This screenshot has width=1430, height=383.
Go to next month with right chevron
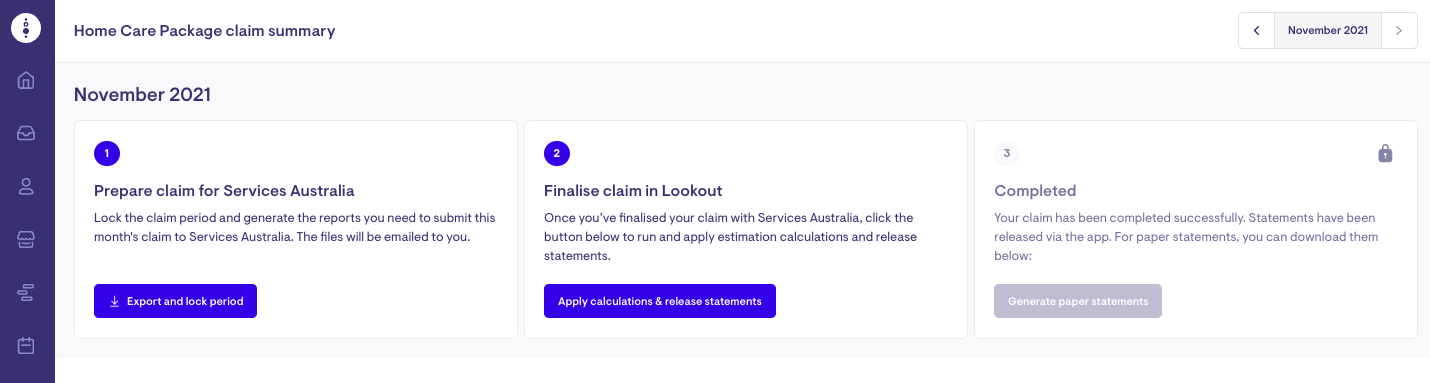[x=1399, y=30]
